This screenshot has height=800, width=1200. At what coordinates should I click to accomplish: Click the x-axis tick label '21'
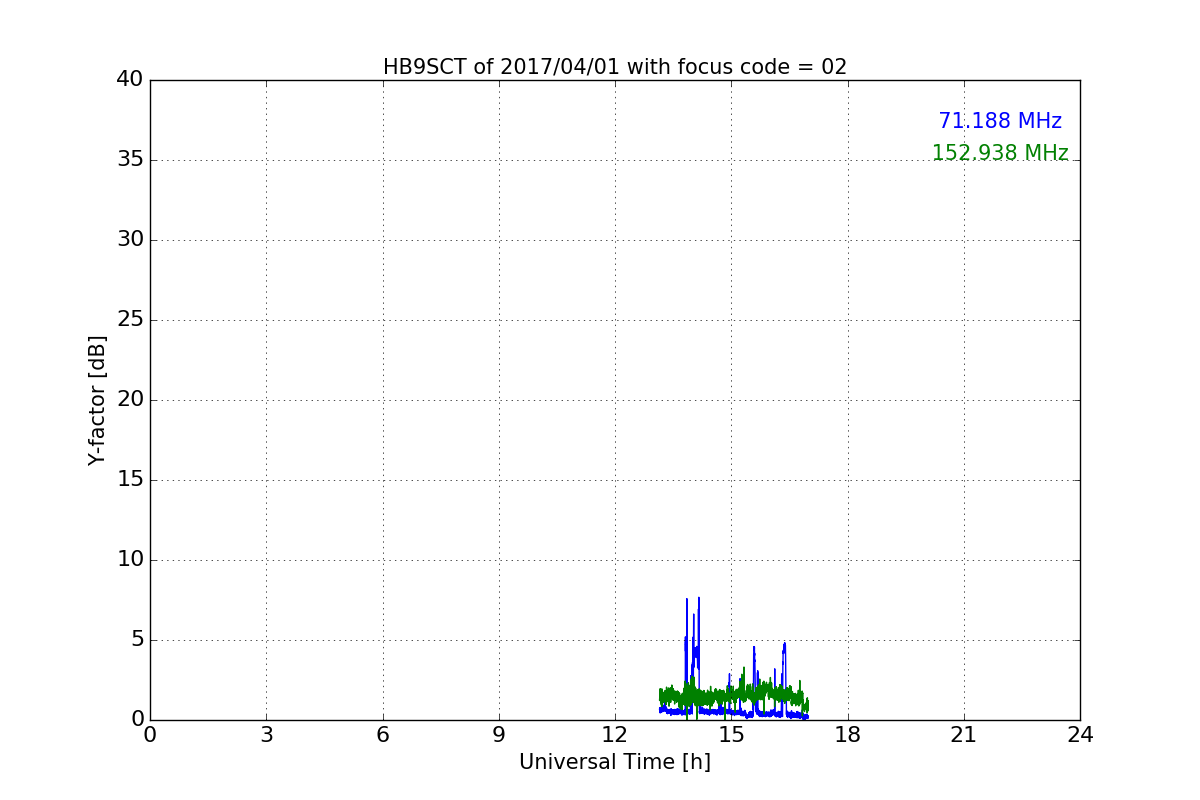pyautogui.click(x=964, y=735)
